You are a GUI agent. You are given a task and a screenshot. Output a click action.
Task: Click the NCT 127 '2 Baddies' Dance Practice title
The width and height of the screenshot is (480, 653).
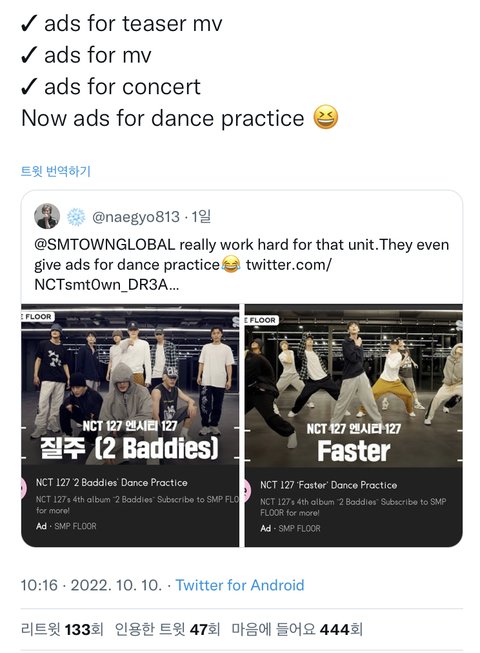pos(112,483)
